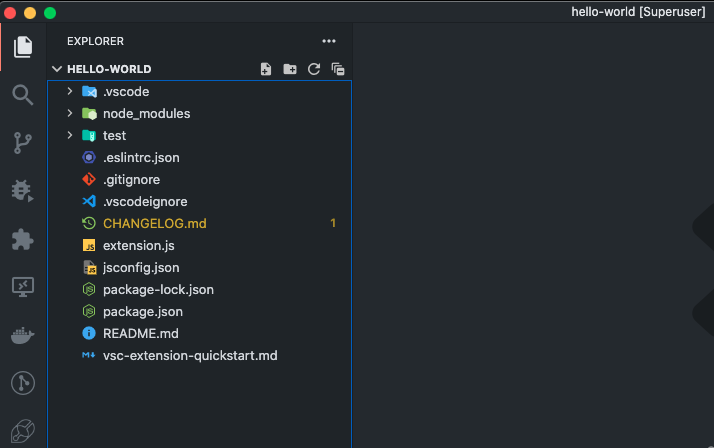
Task: Click markdown icon beside vsc-extension-quickstart.md
Action: coord(88,355)
